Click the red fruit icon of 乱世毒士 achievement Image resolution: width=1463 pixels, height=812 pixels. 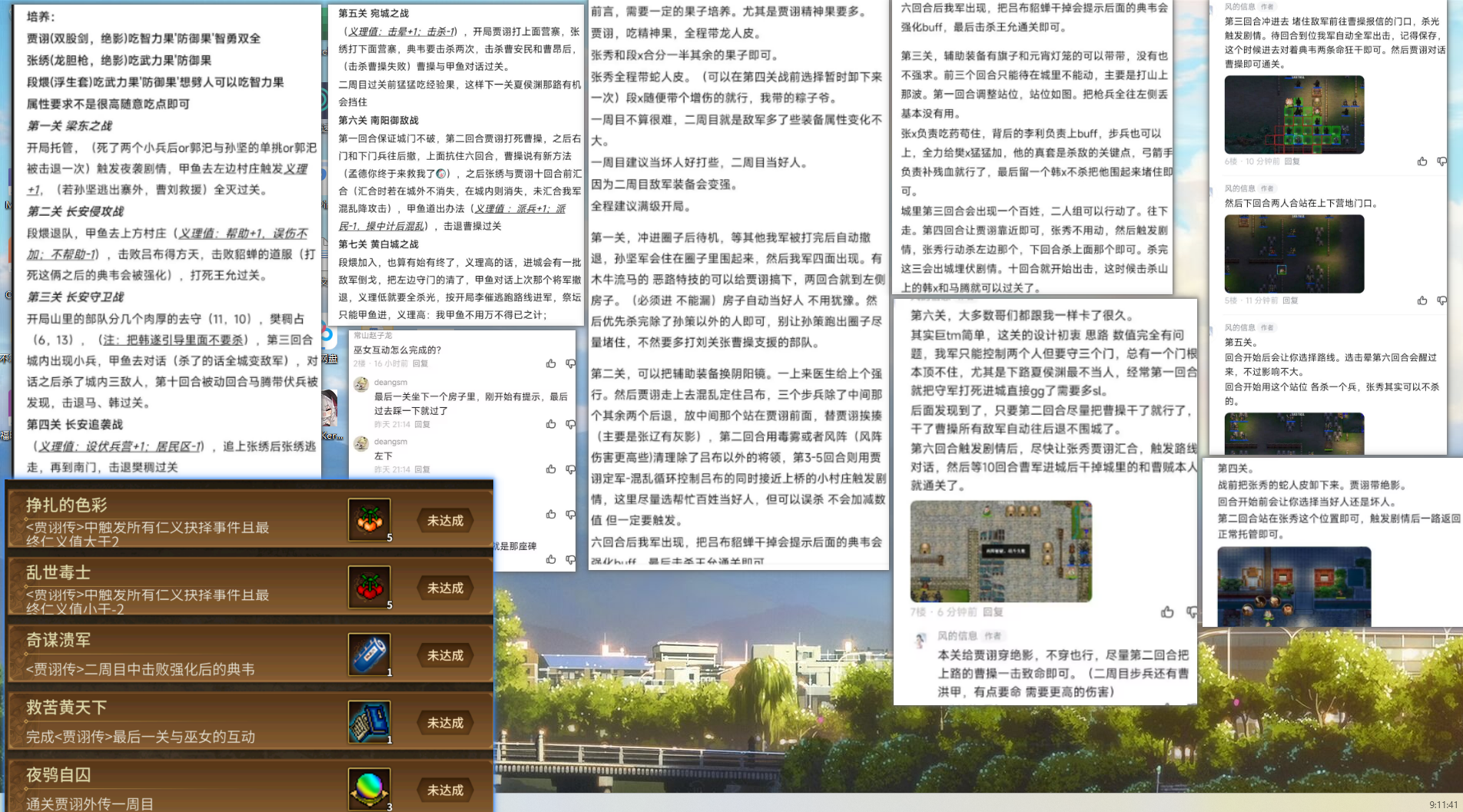click(x=370, y=587)
